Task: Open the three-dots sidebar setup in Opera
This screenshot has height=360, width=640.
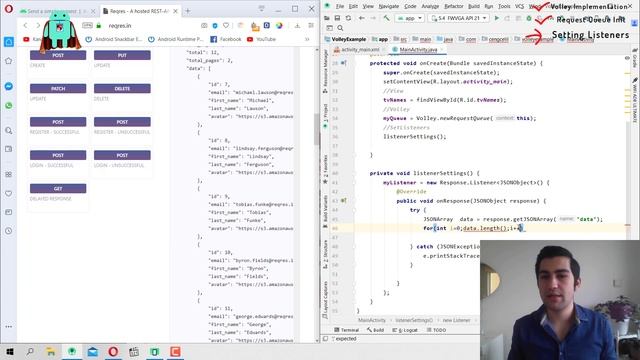Action: pyautogui.click(x=9, y=327)
